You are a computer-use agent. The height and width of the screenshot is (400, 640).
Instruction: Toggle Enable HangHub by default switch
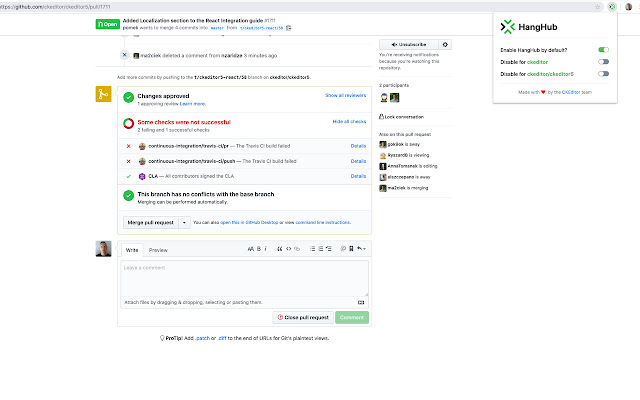pos(604,50)
